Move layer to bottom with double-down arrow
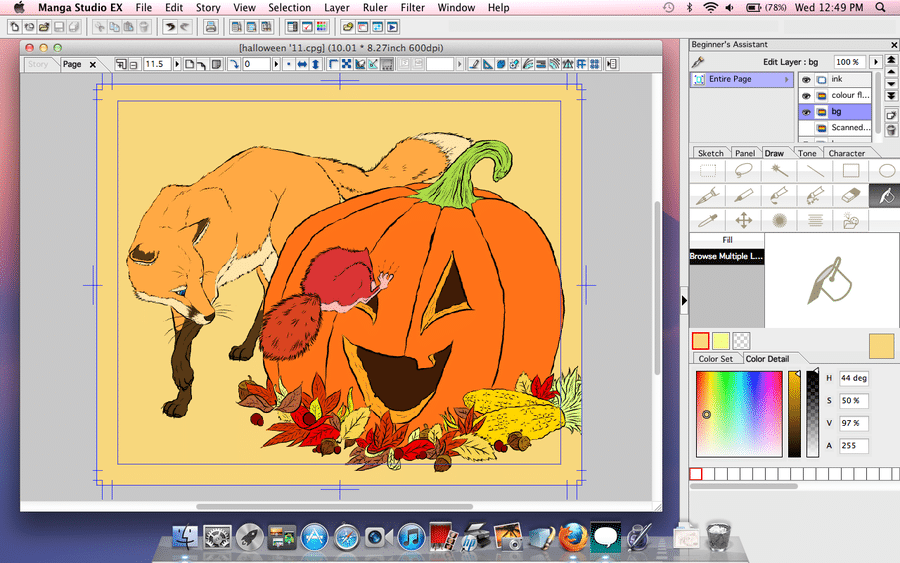 (891, 96)
